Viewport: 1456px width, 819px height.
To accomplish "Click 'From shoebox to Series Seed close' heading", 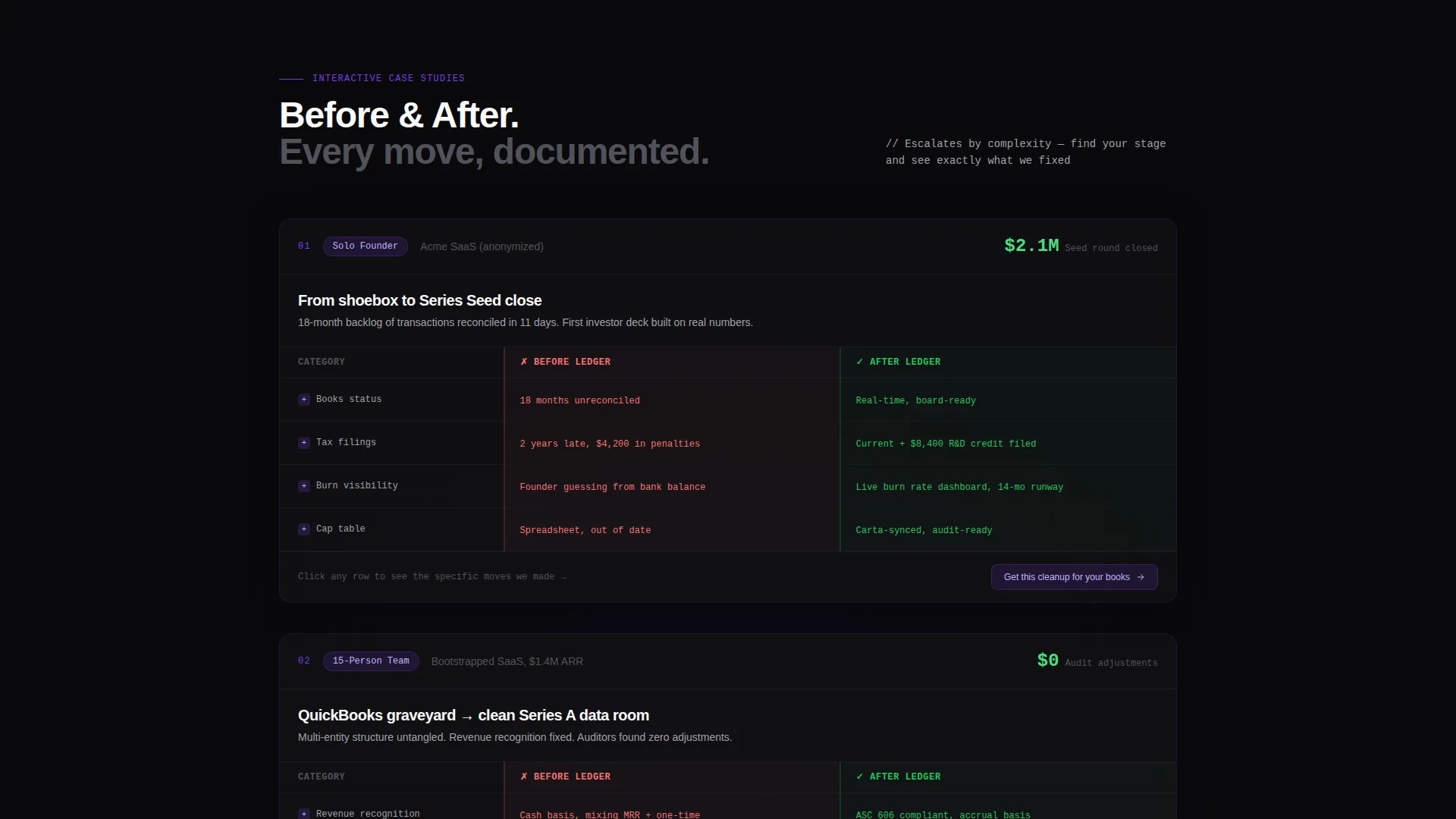I will click(x=419, y=300).
